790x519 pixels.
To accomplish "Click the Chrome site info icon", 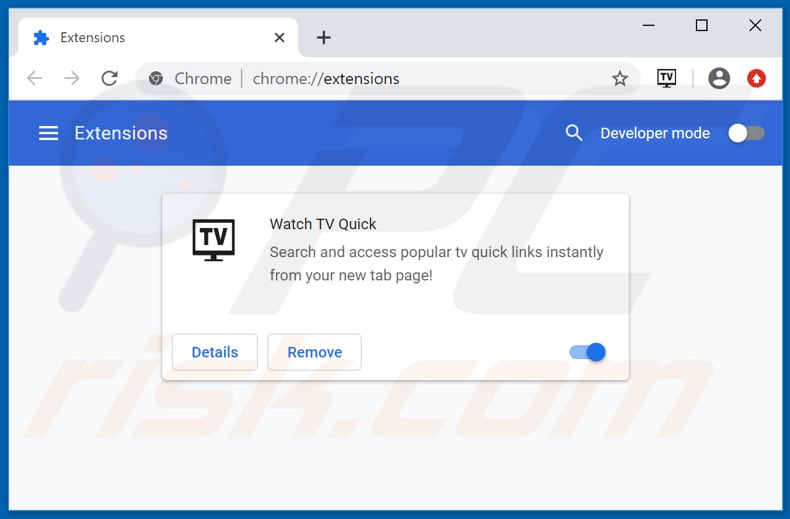I will click(156, 78).
